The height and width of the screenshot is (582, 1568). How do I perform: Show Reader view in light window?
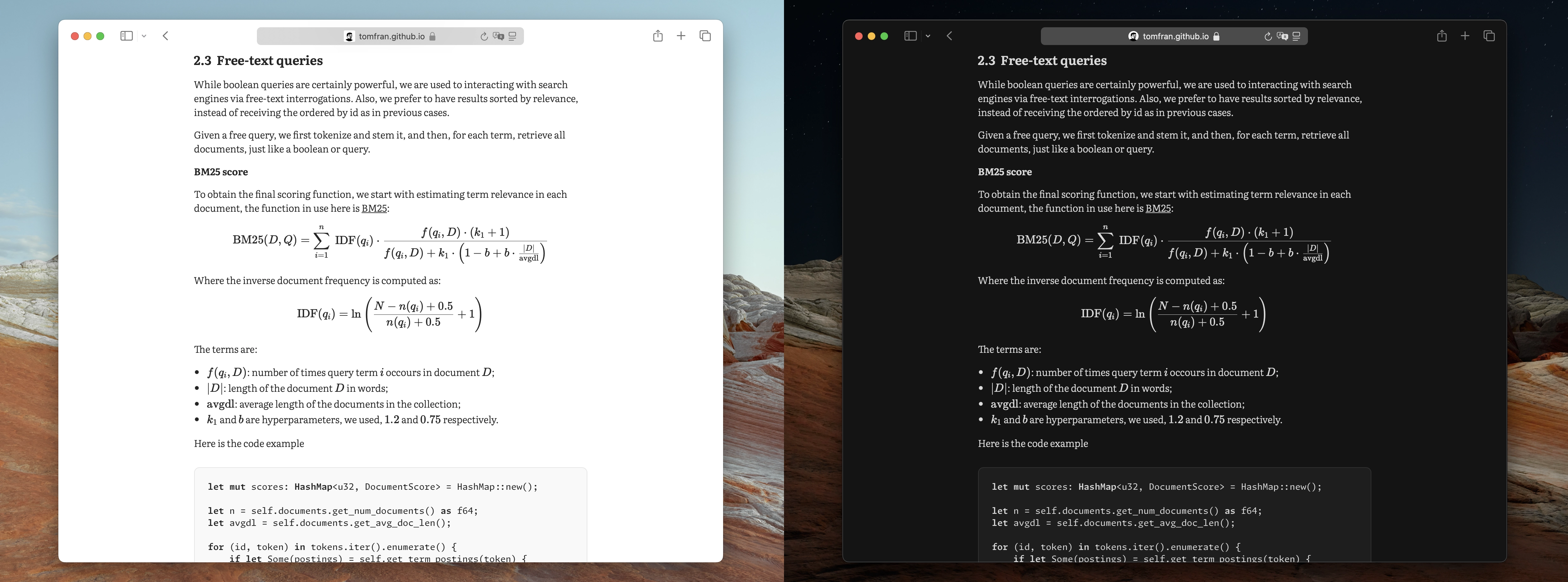click(513, 36)
